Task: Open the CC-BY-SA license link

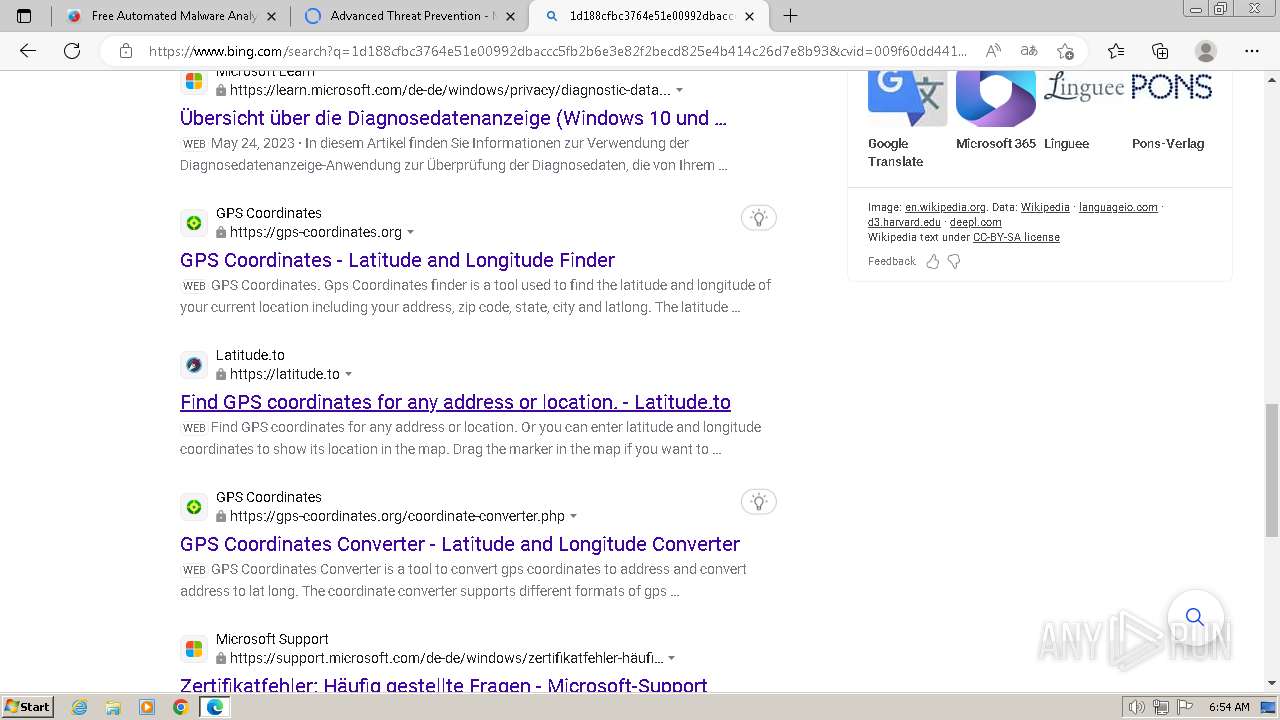Action: point(1016,237)
